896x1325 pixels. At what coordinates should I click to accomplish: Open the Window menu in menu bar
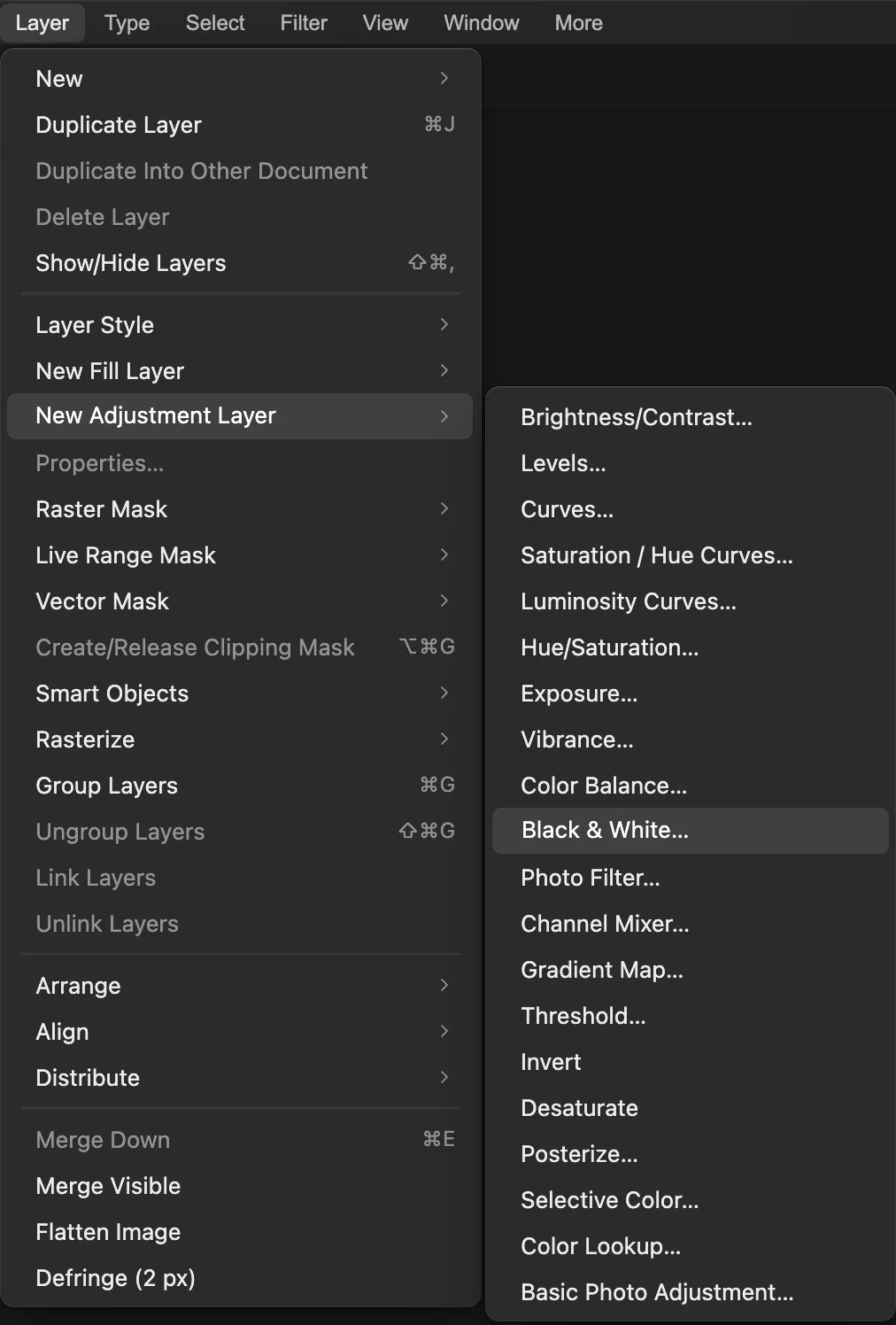[x=482, y=23]
